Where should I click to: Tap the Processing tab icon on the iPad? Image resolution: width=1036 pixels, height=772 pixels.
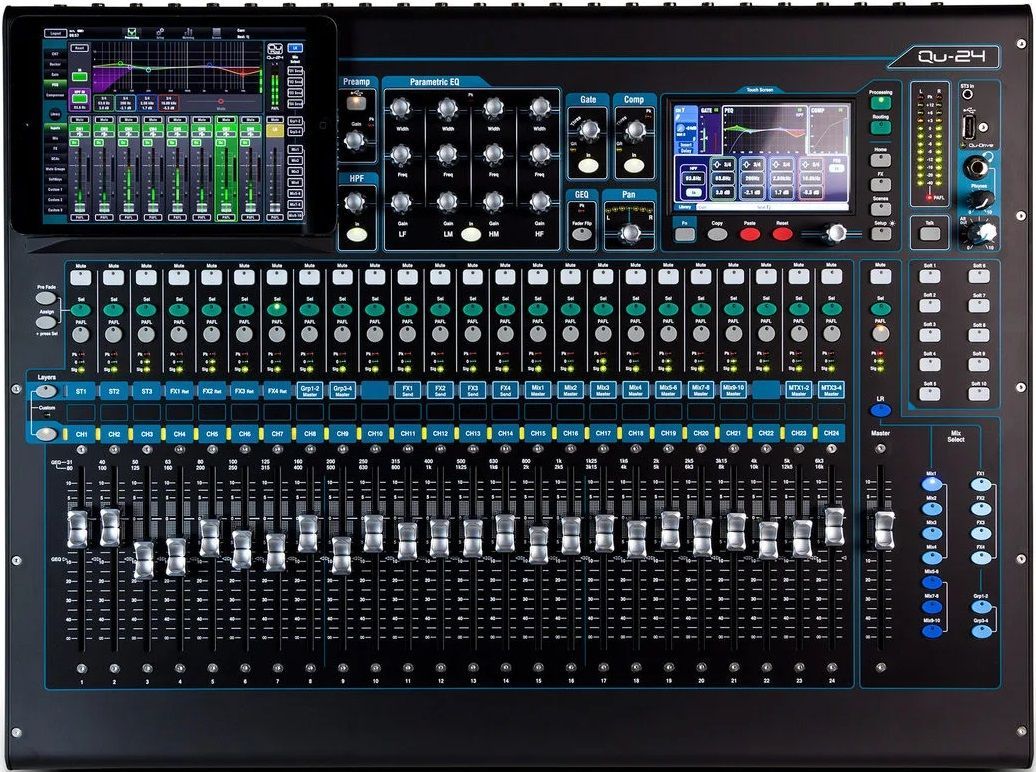click(x=131, y=34)
